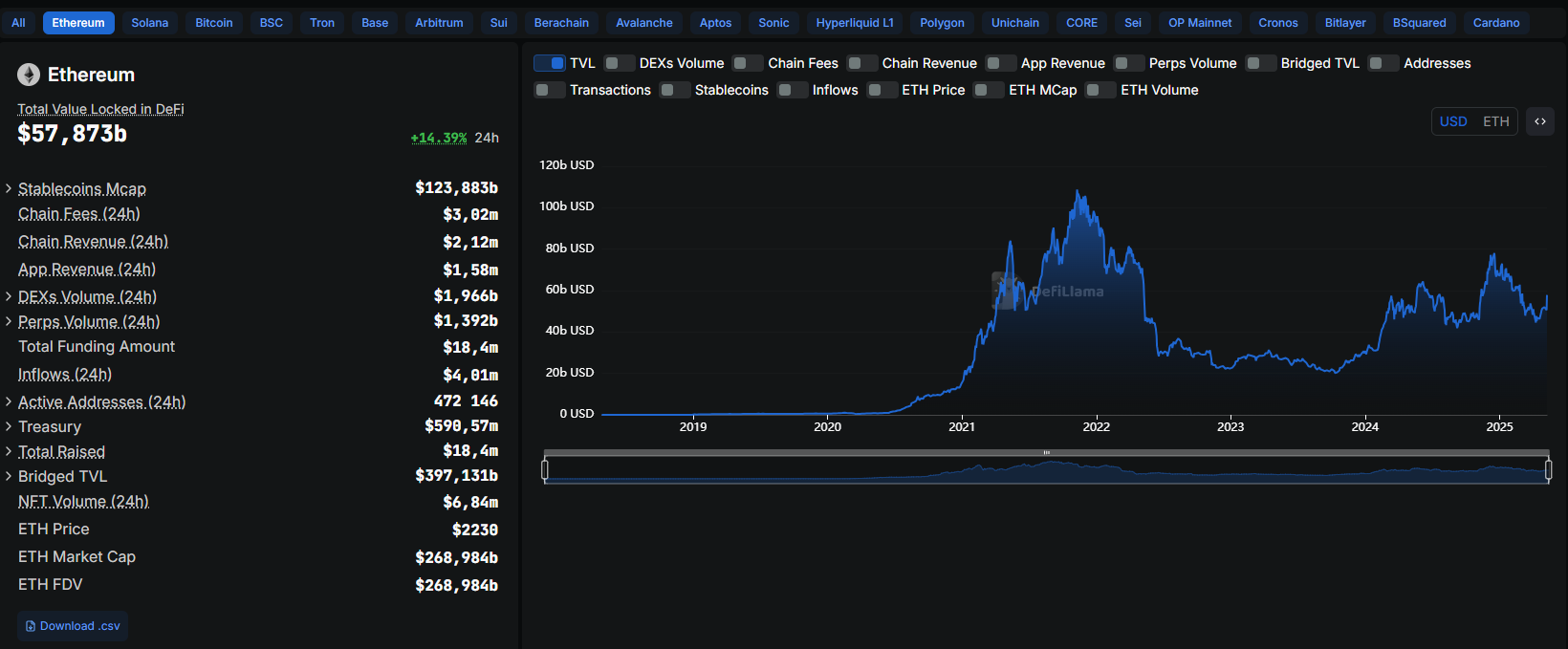Click the Ethereum logo icon
1568x649 pixels.
point(29,75)
